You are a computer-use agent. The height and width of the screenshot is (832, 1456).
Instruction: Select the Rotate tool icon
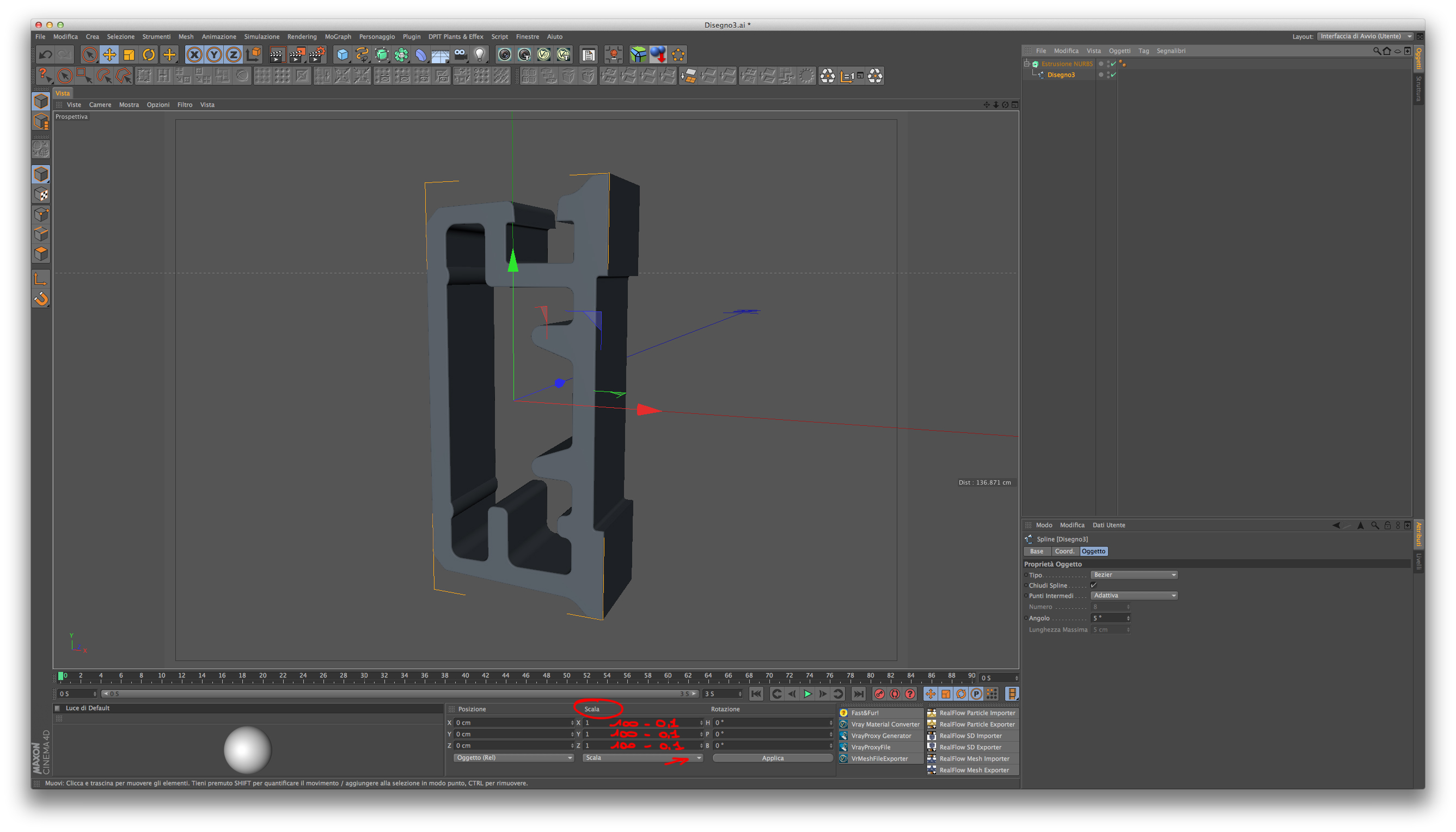[x=149, y=55]
